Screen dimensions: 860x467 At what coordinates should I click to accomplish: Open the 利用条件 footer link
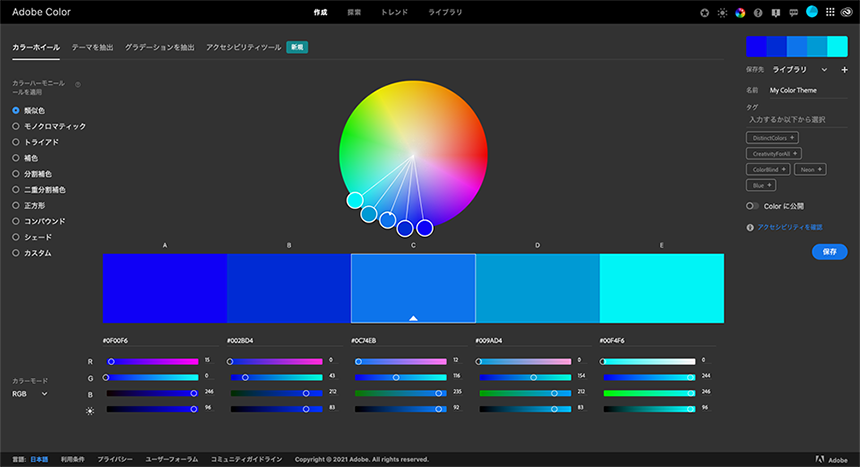click(x=73, y=459)
